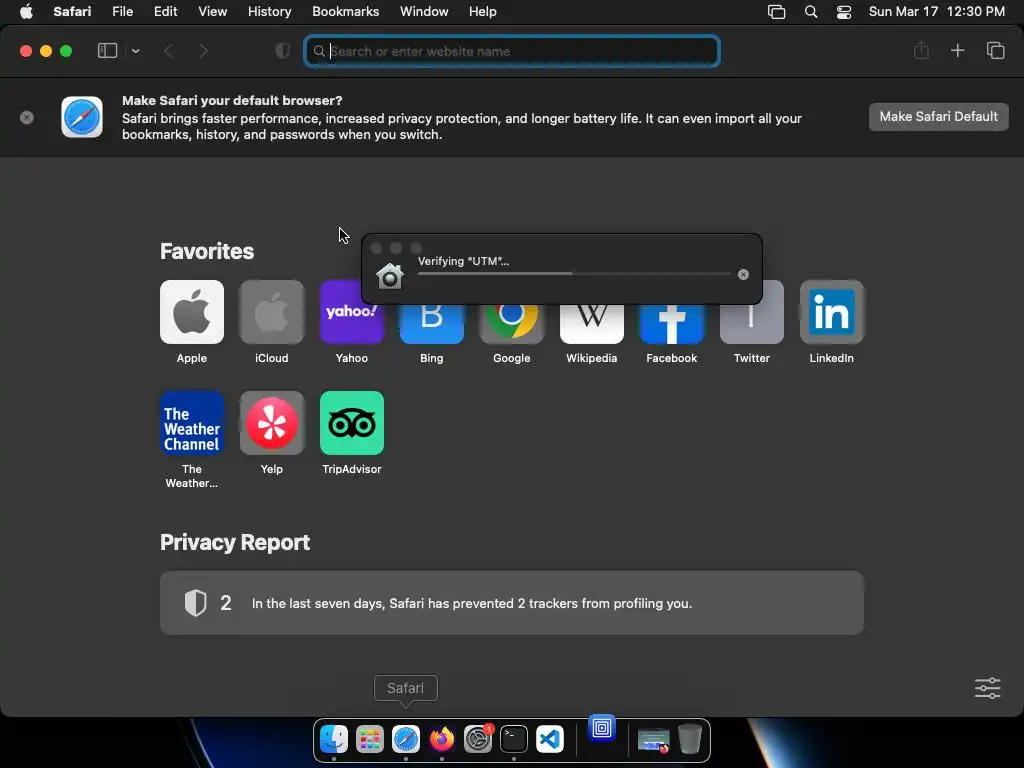The height and width of the screenshot is (768, 1024).
Task: Open the Yelp favorite tile
Action: click(x=272, y=423)
